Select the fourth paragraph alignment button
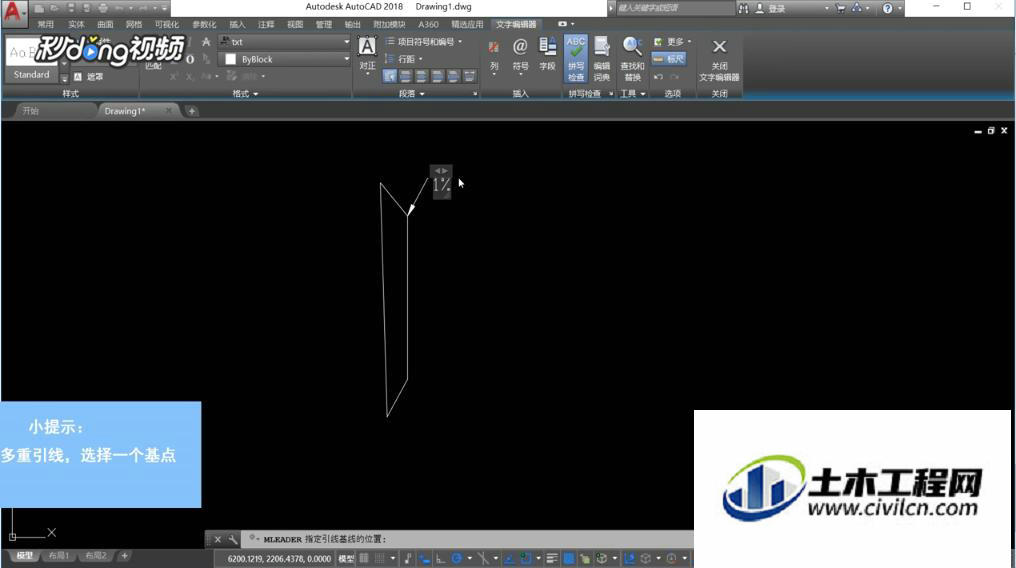The image size is (1016, 568). [x=437, y=76]
